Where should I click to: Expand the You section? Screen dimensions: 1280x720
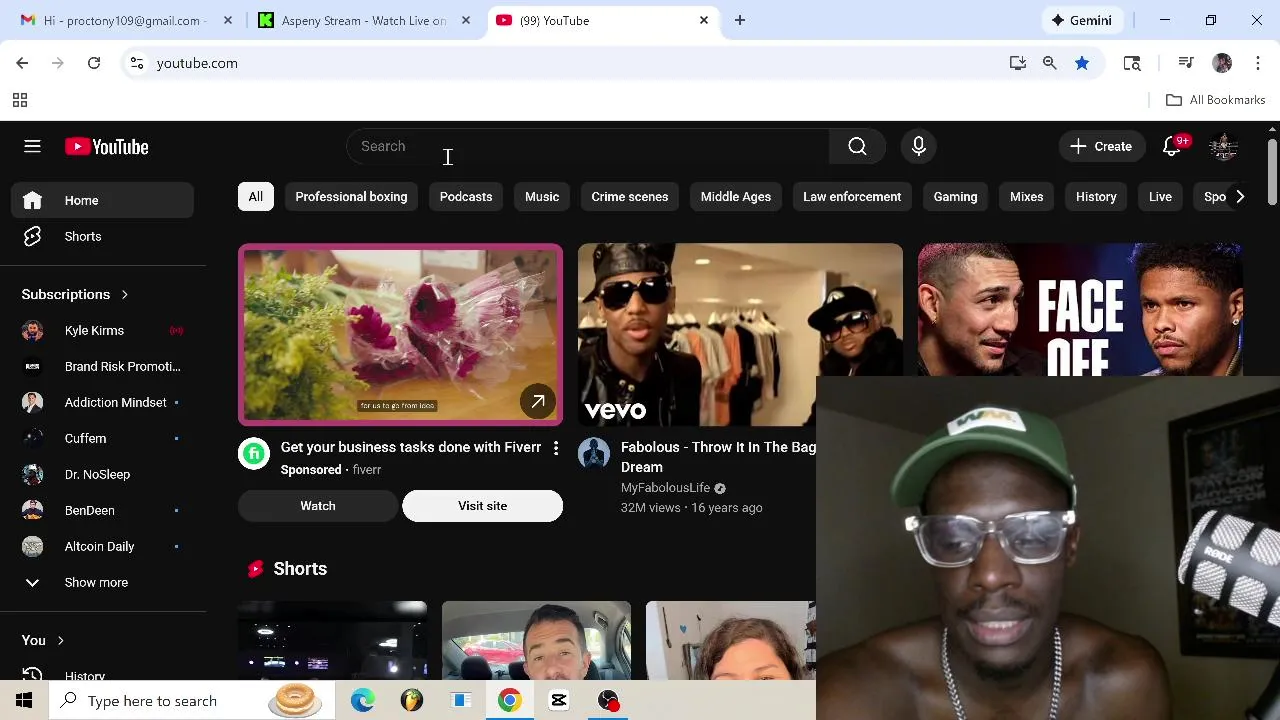43,640
